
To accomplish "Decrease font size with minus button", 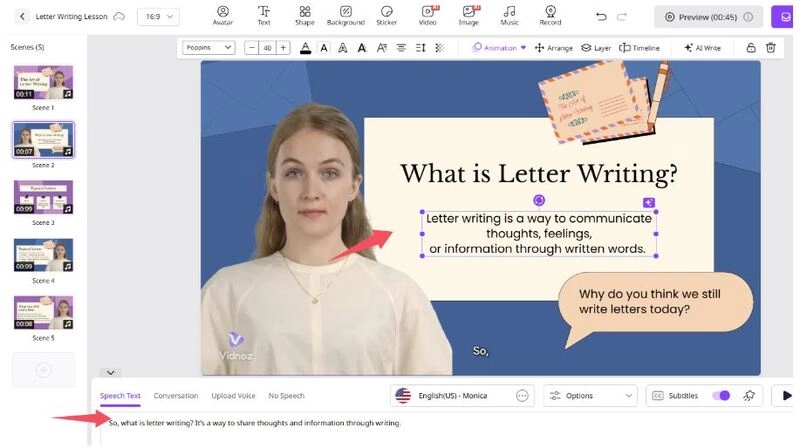I will [251, 48].
